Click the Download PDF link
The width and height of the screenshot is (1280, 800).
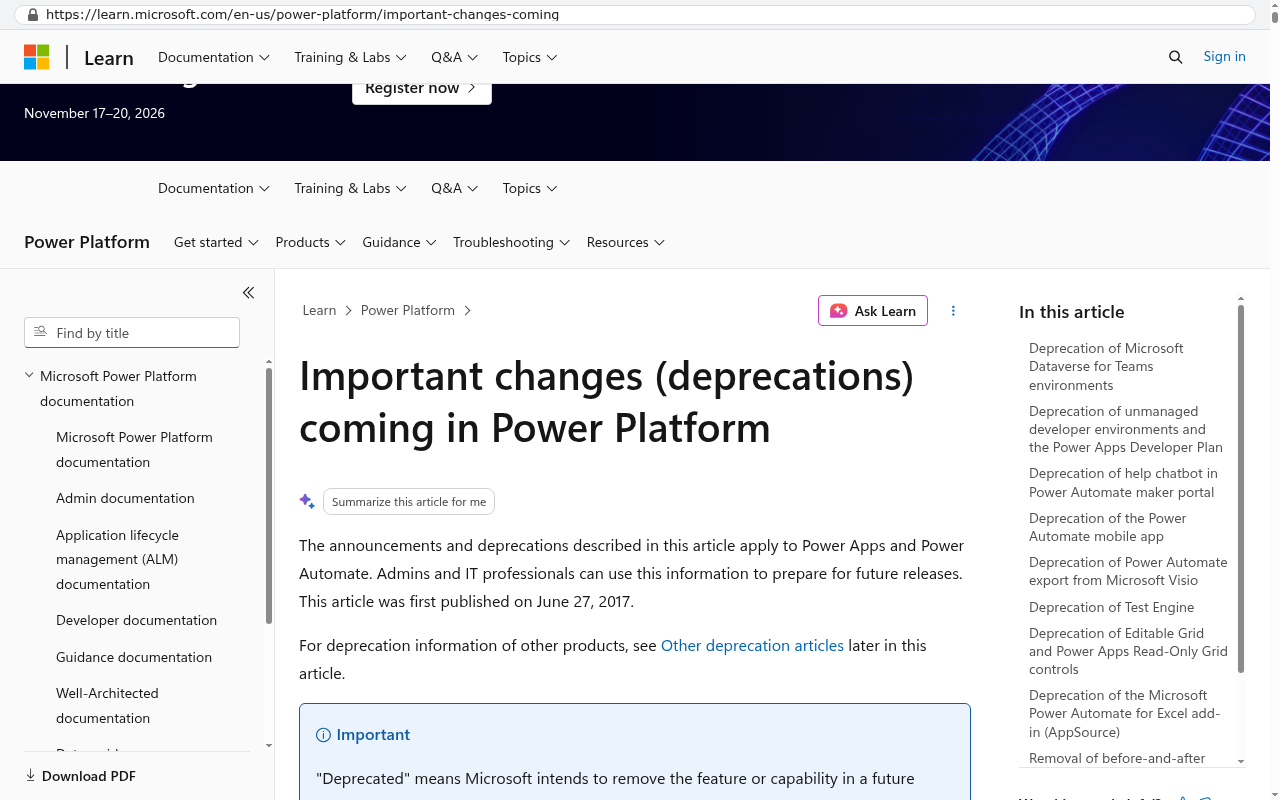(x=80, y=776)
